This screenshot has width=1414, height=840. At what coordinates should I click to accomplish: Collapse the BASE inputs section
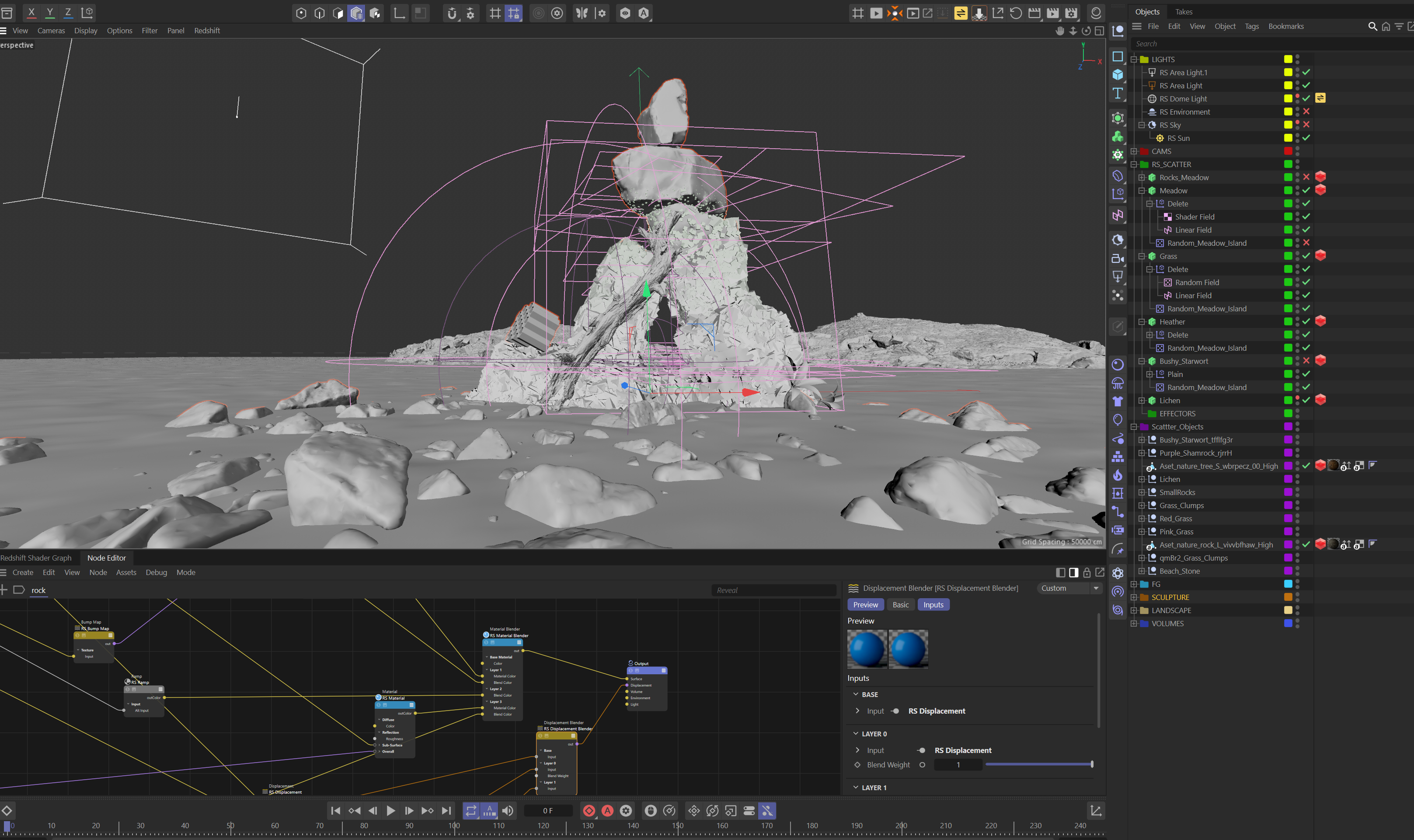click(x=856, y=694)
